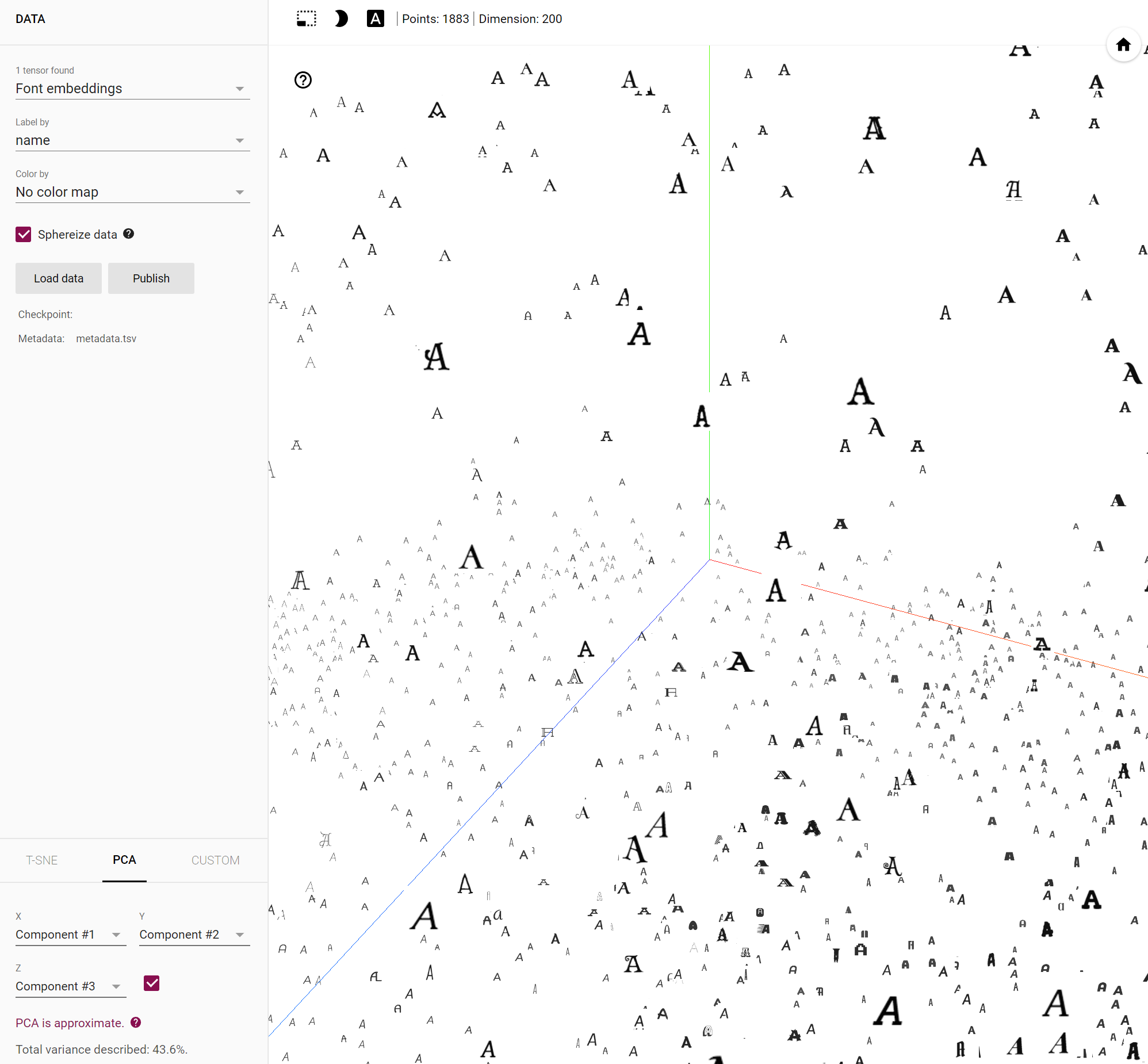Open the Color by dropdown
Screen dimensions: 1148x1064
coord(132,192)
